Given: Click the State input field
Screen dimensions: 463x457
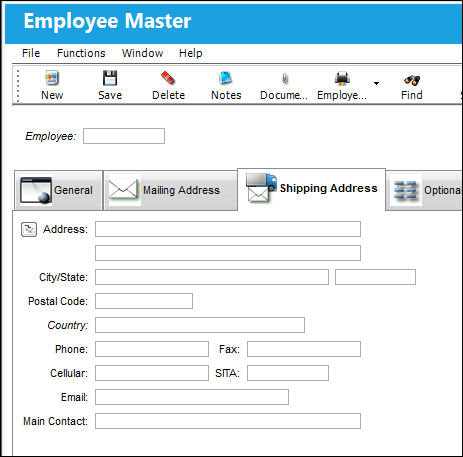Looking at the screenshot, I should [x=375, y=277].
